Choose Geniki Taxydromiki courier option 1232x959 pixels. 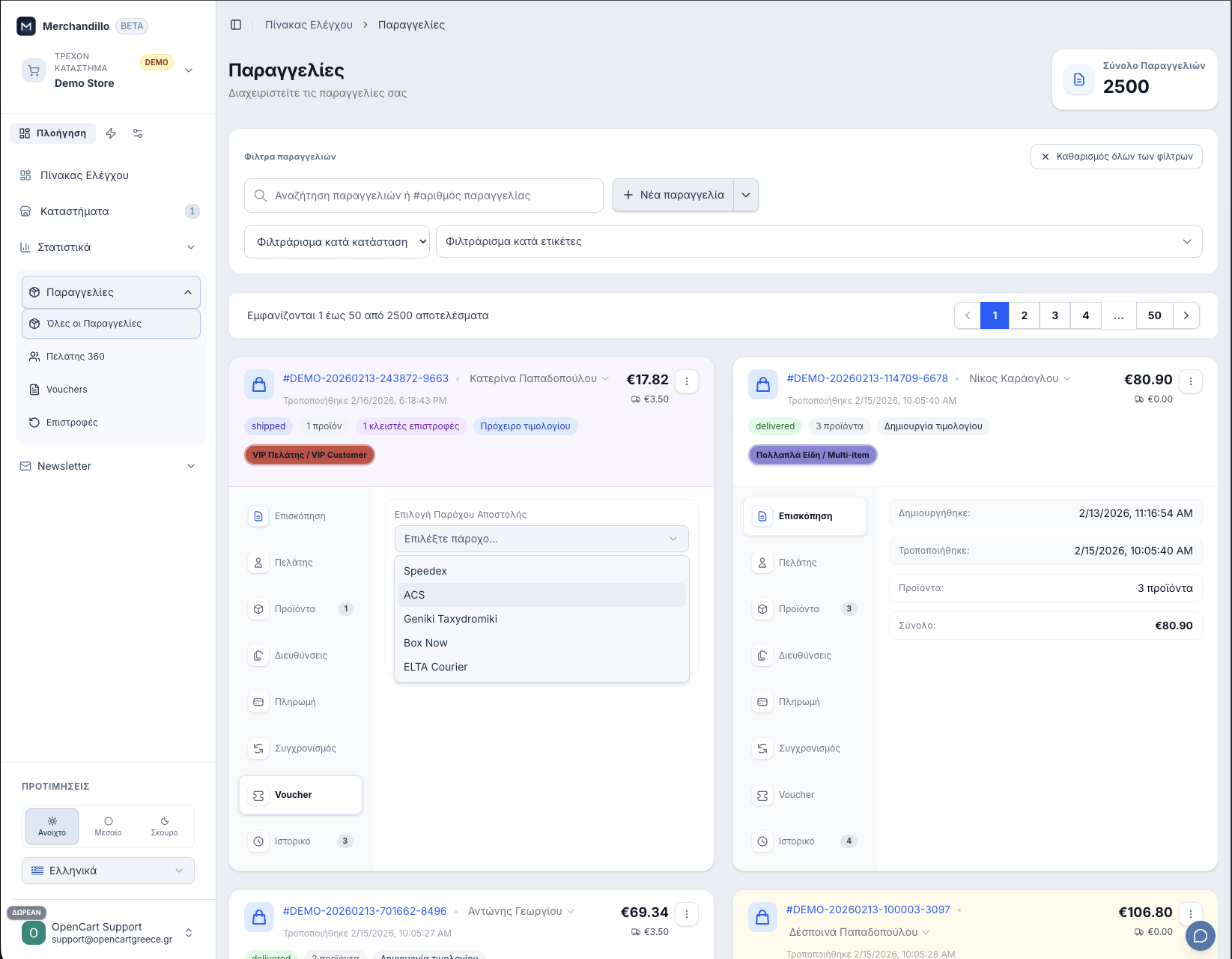(x=541, y=619)
